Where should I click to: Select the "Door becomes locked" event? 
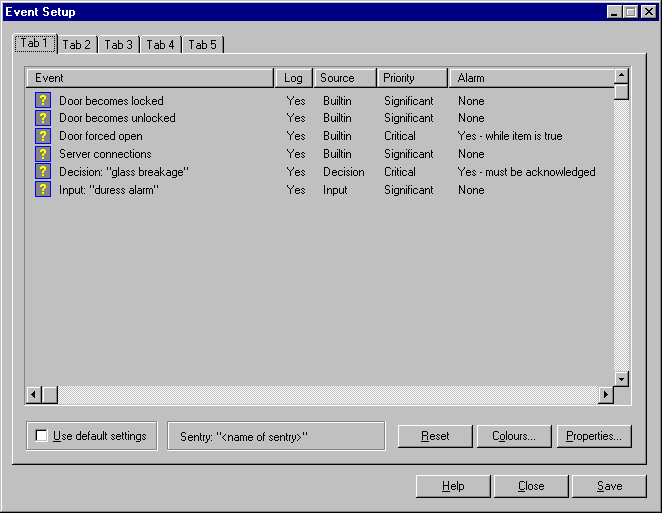(111, 101)
